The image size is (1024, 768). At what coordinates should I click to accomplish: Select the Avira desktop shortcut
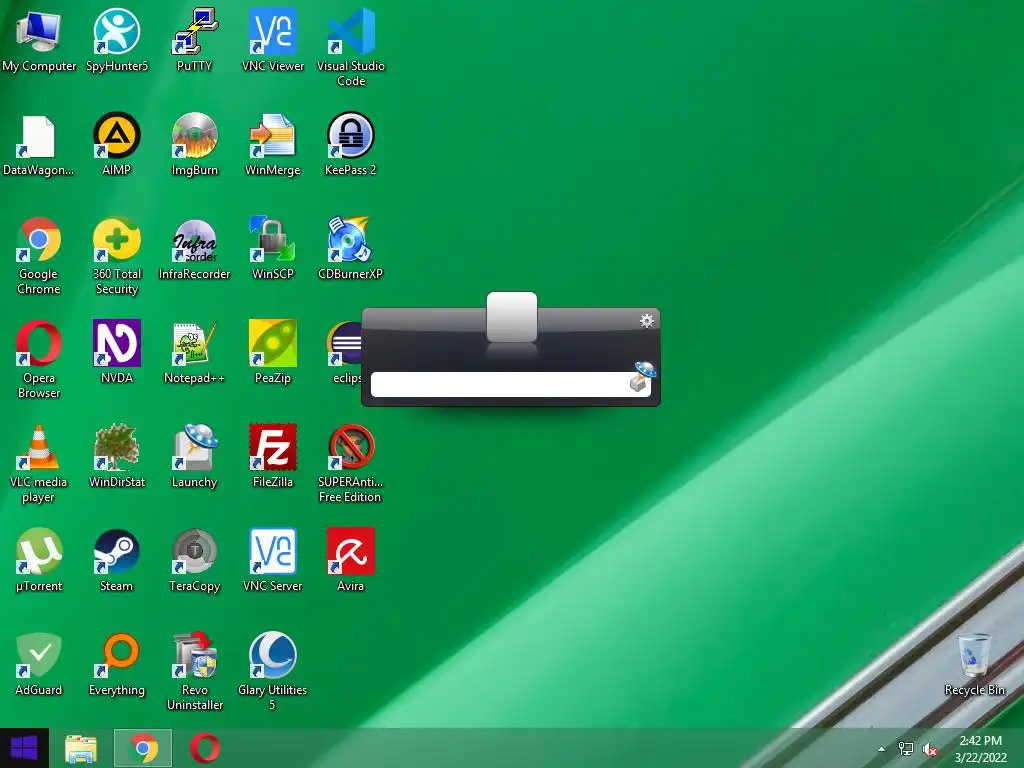click(x=351, y=560)
